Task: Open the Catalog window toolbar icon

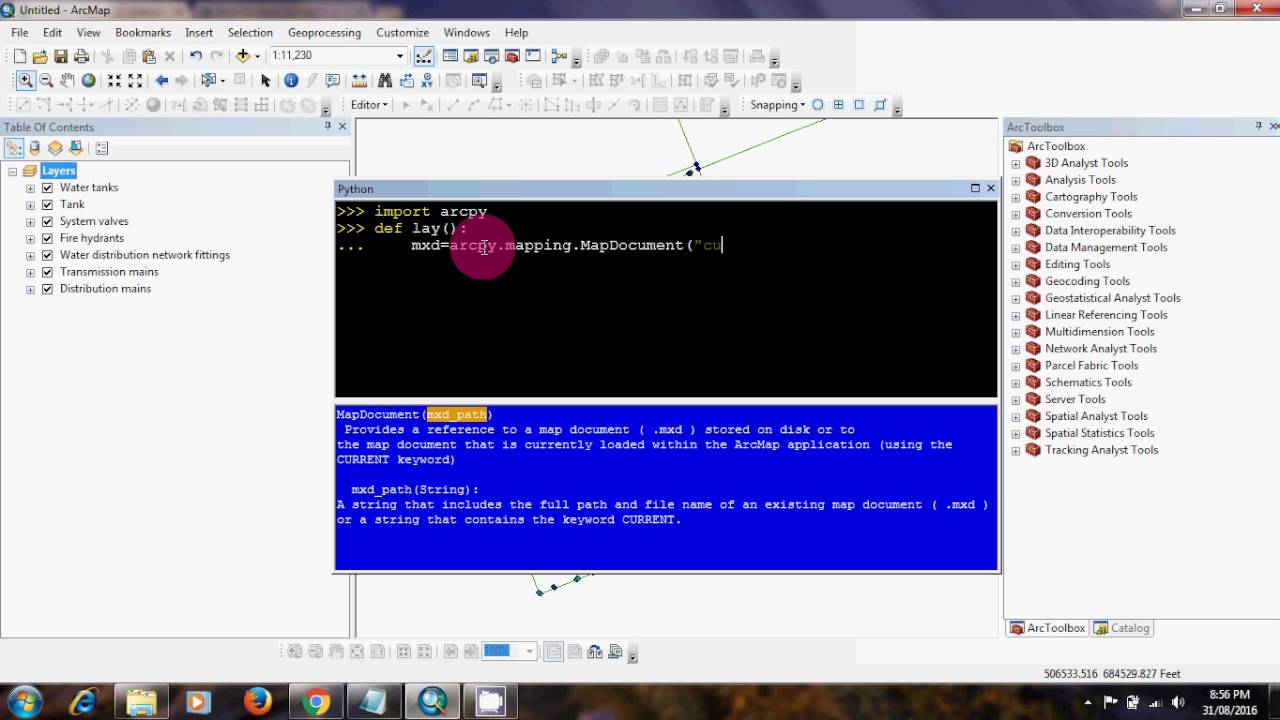Action: (471, 57)
